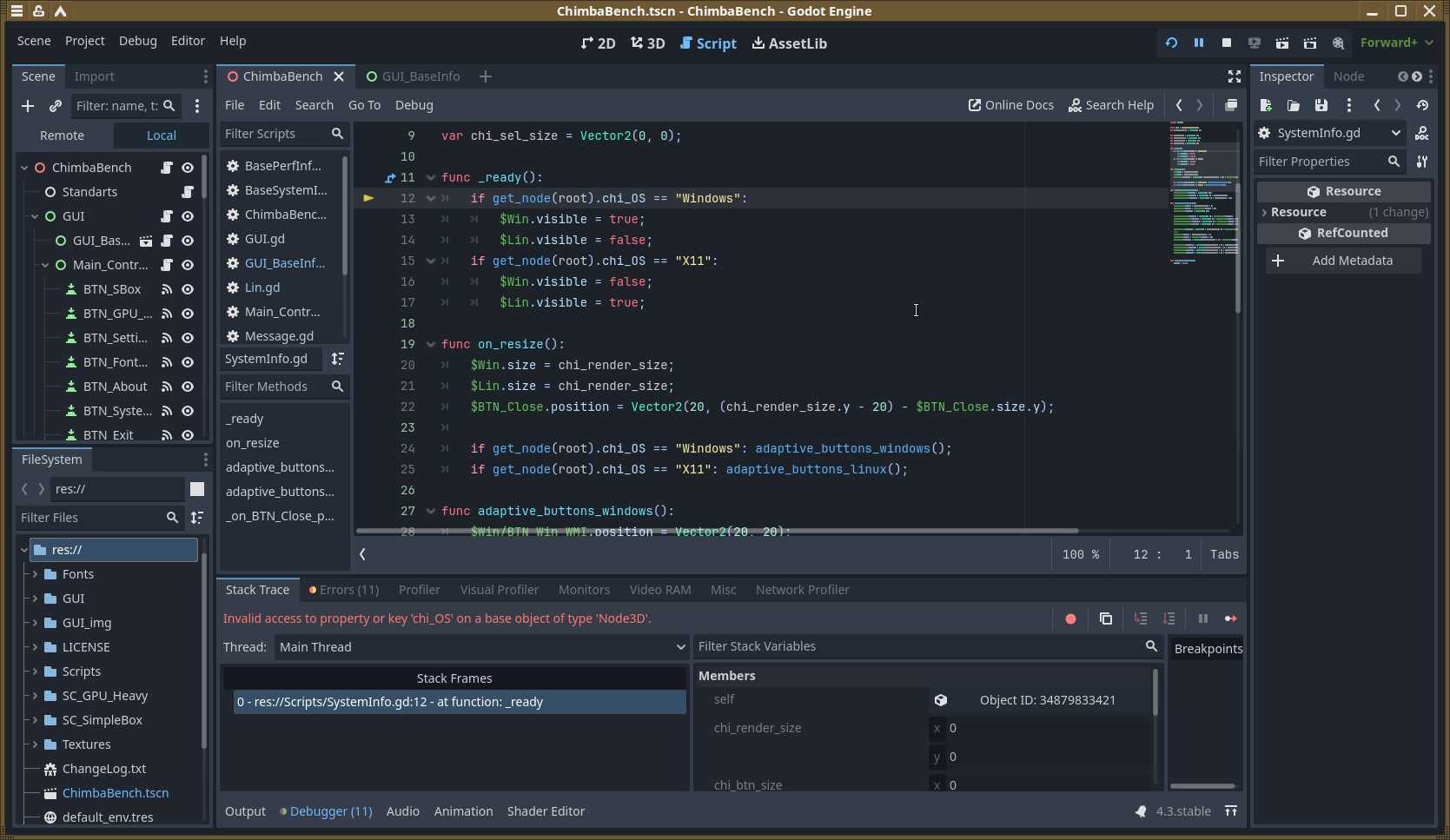Image resolution: width=1450 pixels, height=840 pixels.
Task: Save the current resource in Inspector
Action: (1321, 105)
